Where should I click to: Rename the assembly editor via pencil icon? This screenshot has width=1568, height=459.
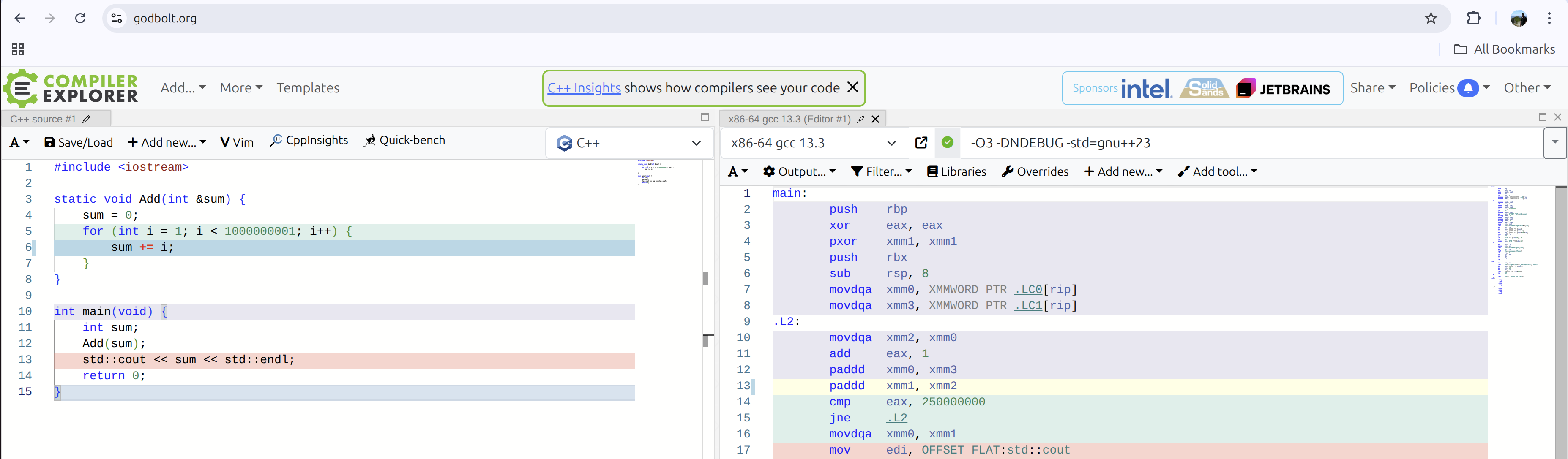click(x=860, y=119)
